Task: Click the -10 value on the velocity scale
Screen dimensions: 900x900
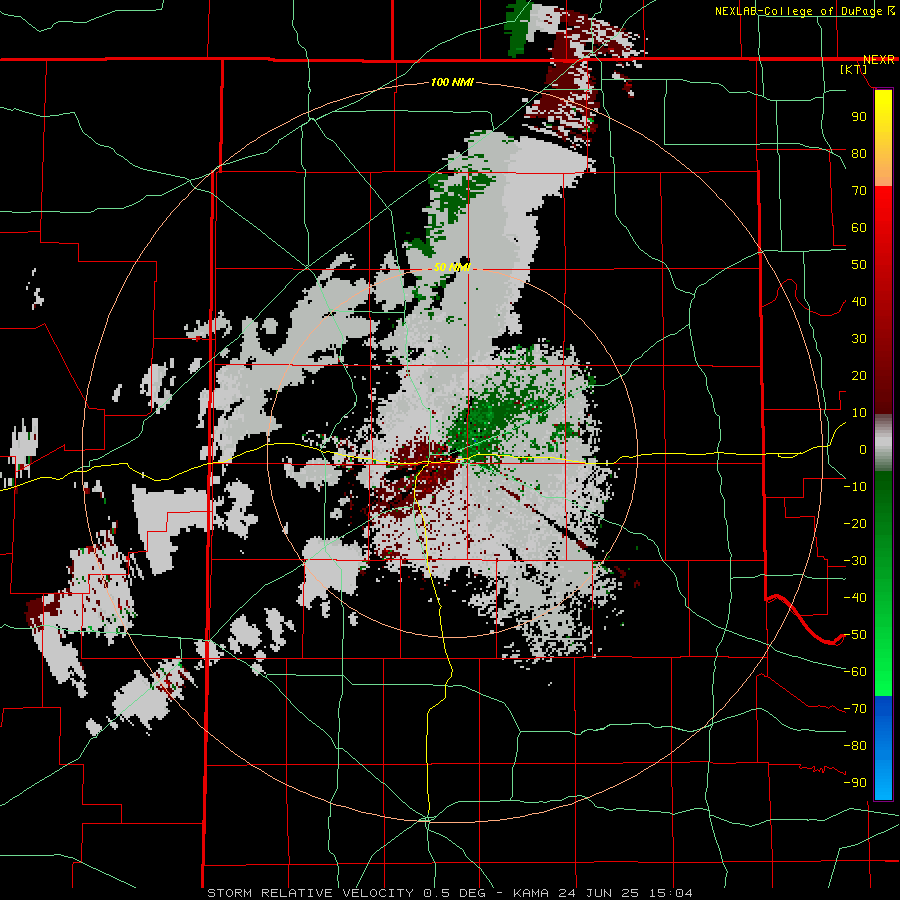Action: click(x=855, y=487)
